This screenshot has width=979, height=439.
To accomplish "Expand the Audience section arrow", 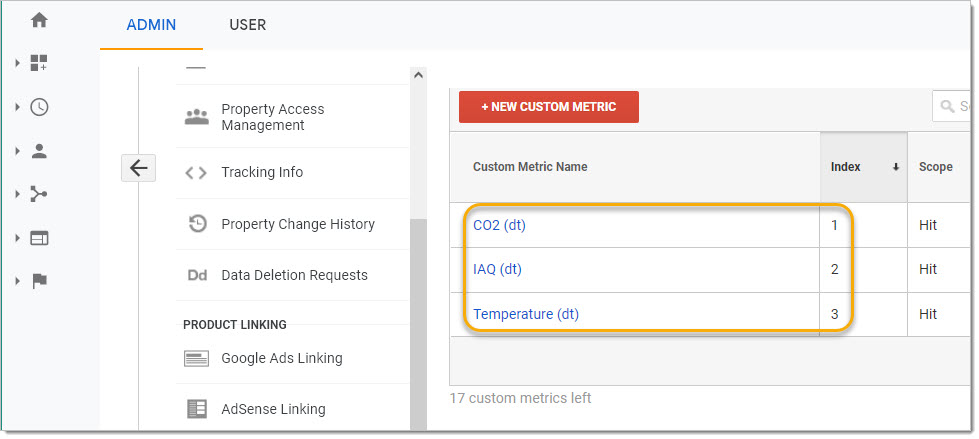I will click(x=17, y=151).
